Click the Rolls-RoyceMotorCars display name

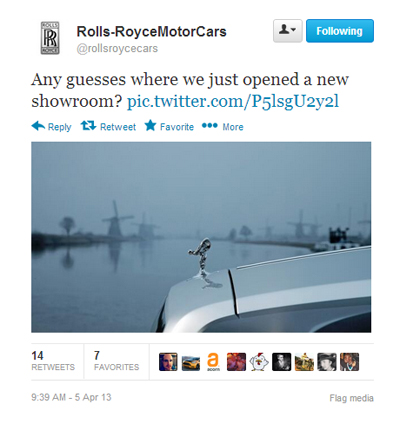point(151,32)
